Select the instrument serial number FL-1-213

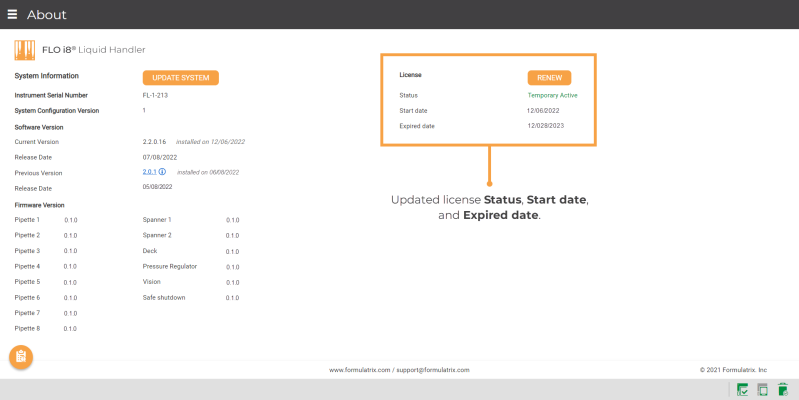153,95
